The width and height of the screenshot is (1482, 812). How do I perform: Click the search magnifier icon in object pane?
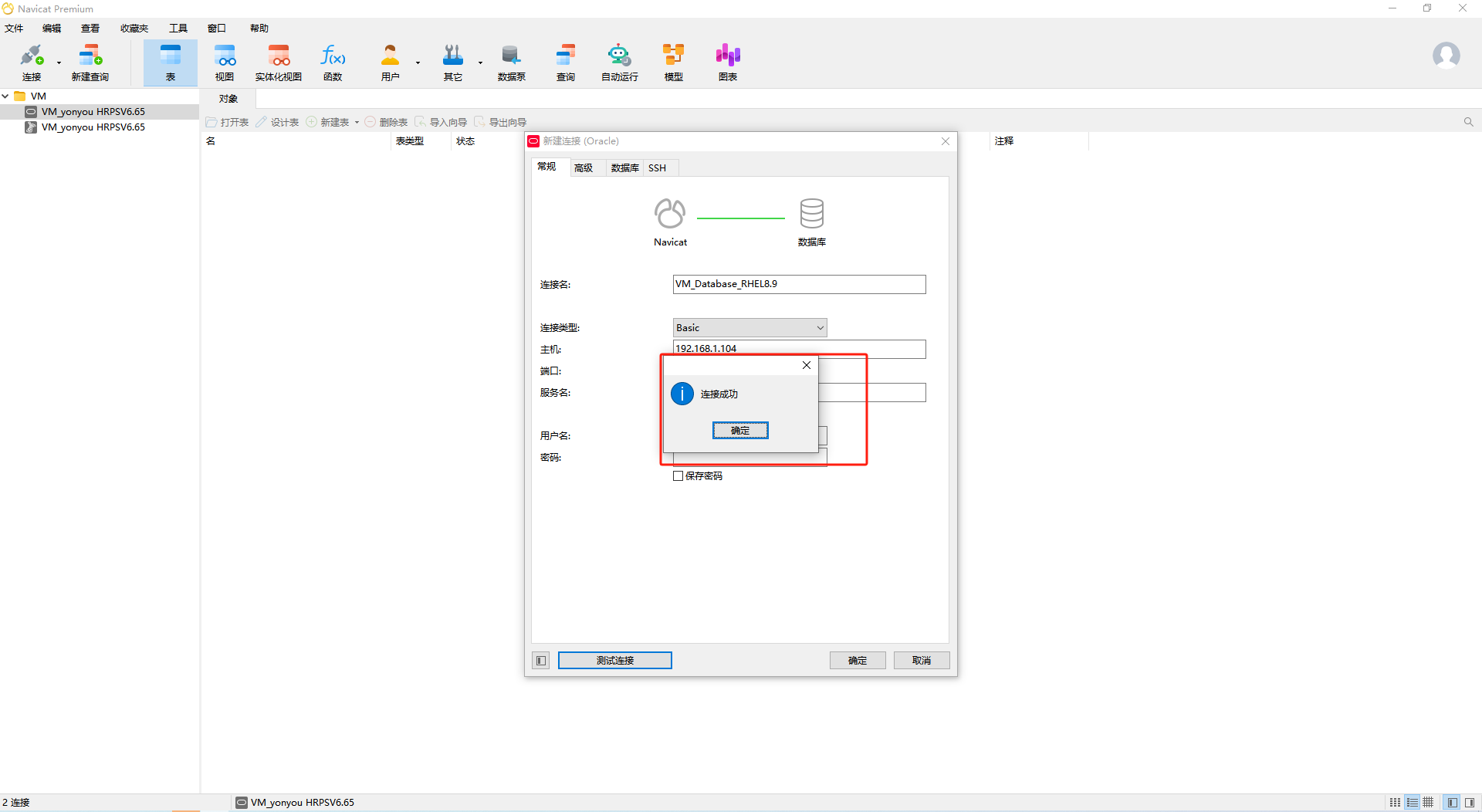(x=1468, y=122)
